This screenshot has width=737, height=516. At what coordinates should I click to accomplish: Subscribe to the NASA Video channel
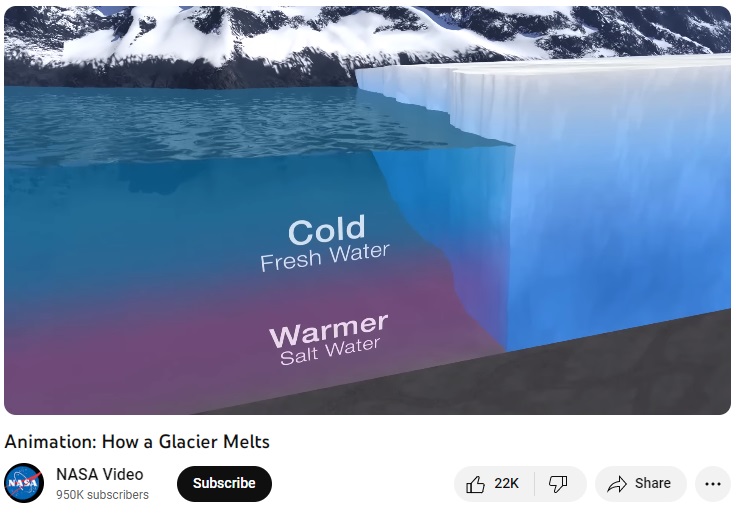coord(224,484)
